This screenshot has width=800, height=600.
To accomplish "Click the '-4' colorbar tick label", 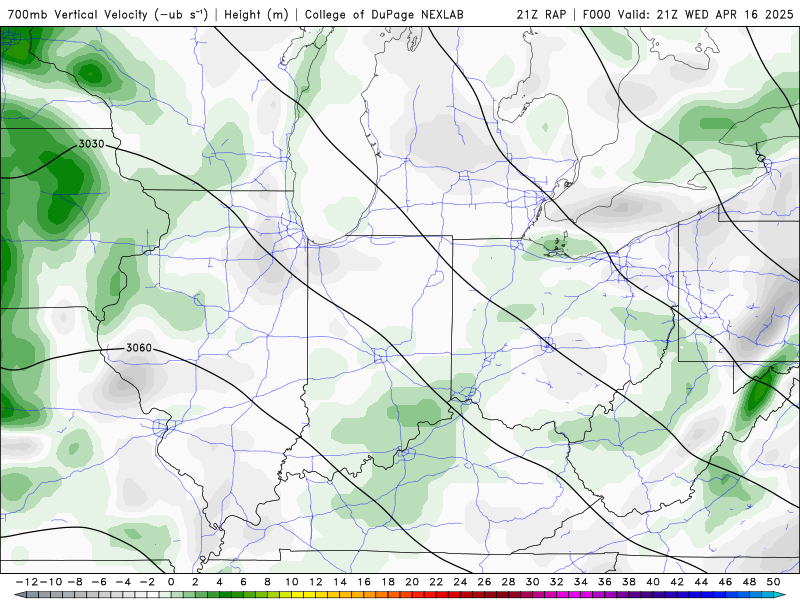I will [123, 582].
